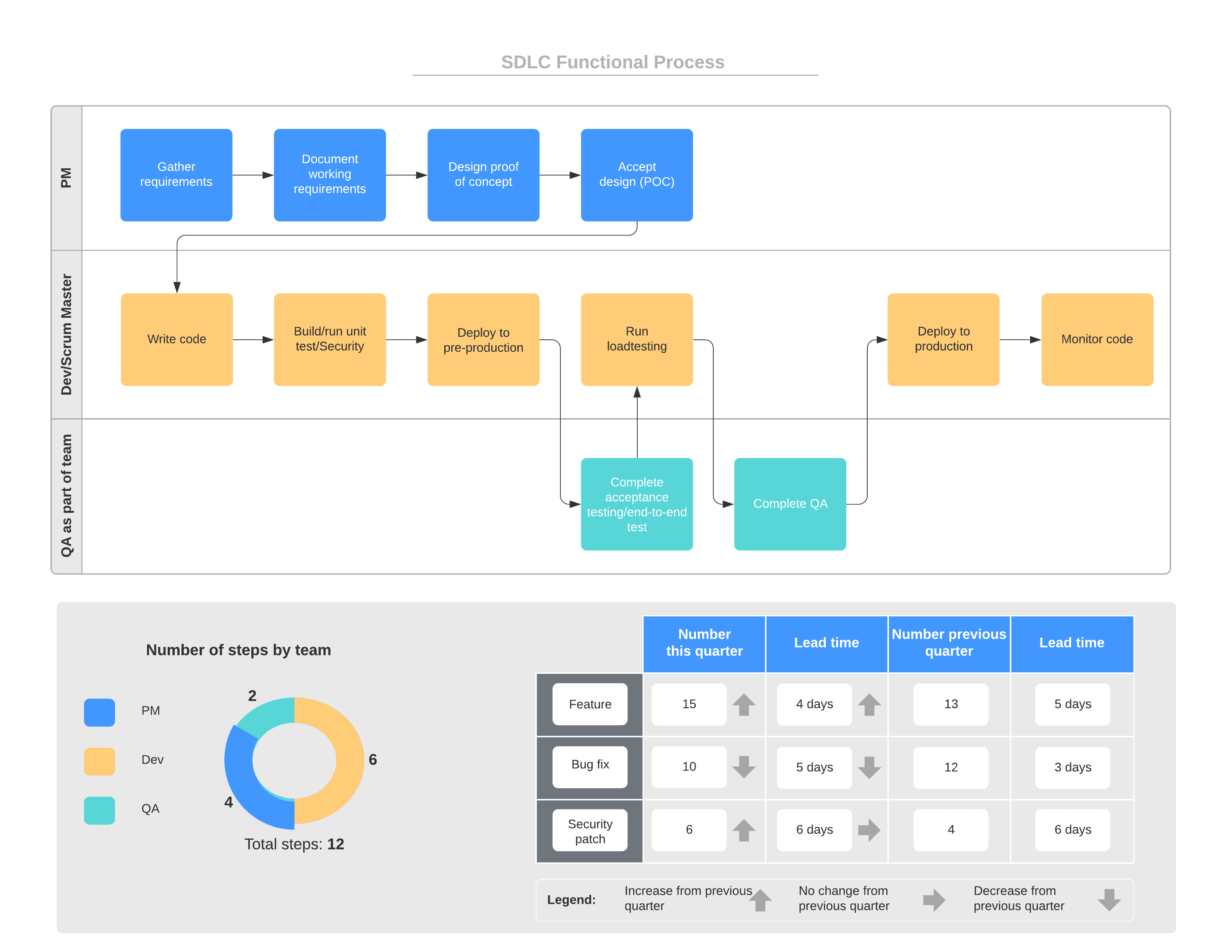
Task: Select the blue PM legend swatch
Action: [99, 712]
